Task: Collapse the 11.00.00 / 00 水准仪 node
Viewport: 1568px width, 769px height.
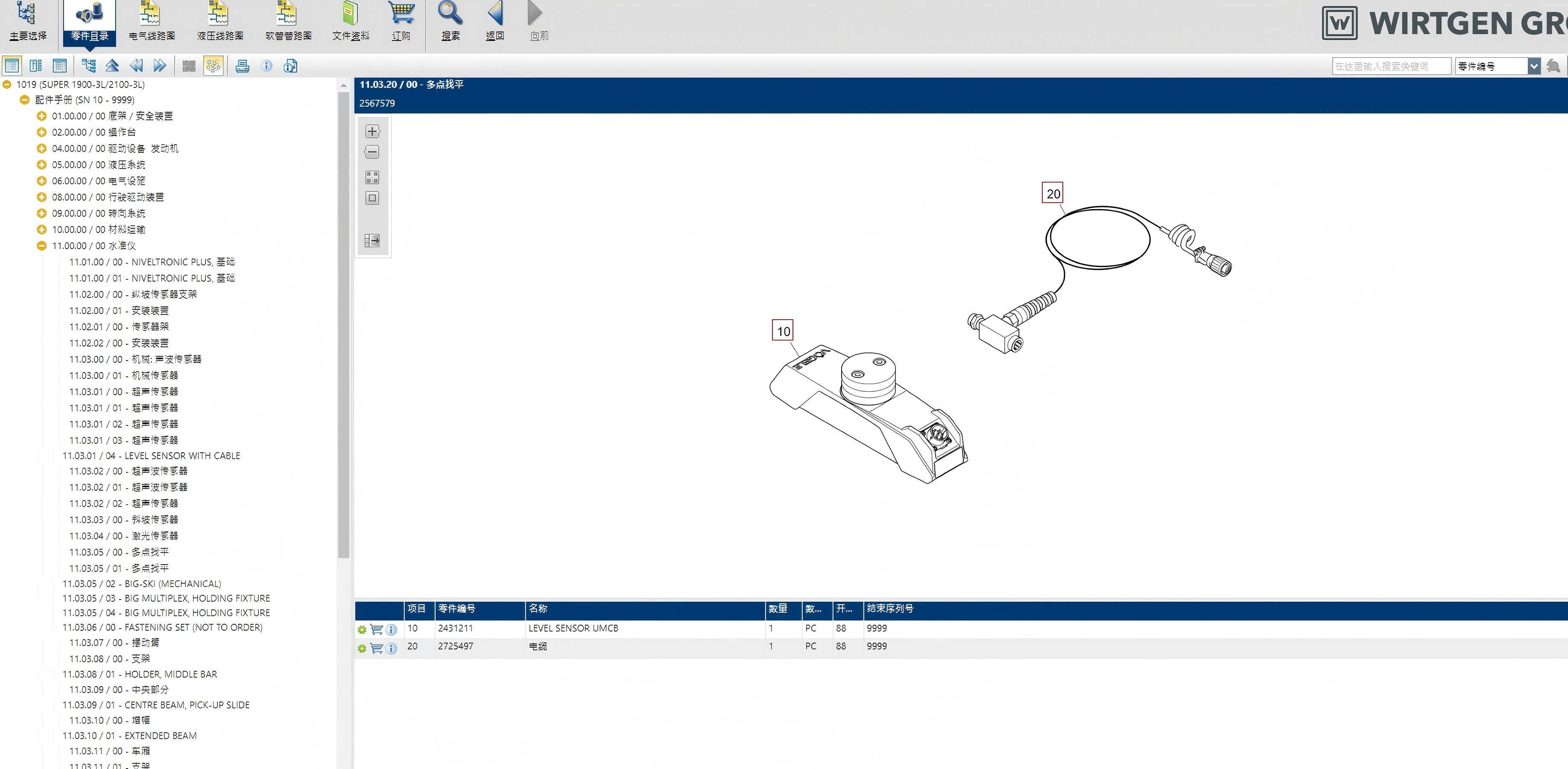Action: 42,246
